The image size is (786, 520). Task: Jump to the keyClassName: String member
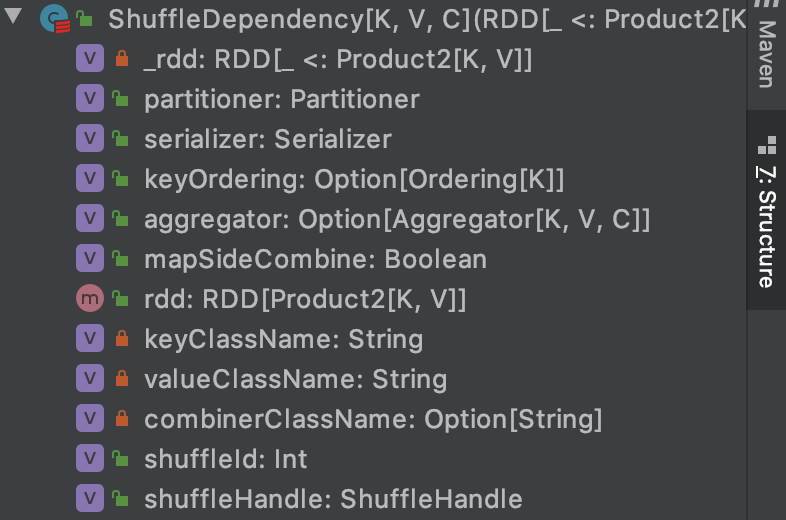(x=283, y=339)
